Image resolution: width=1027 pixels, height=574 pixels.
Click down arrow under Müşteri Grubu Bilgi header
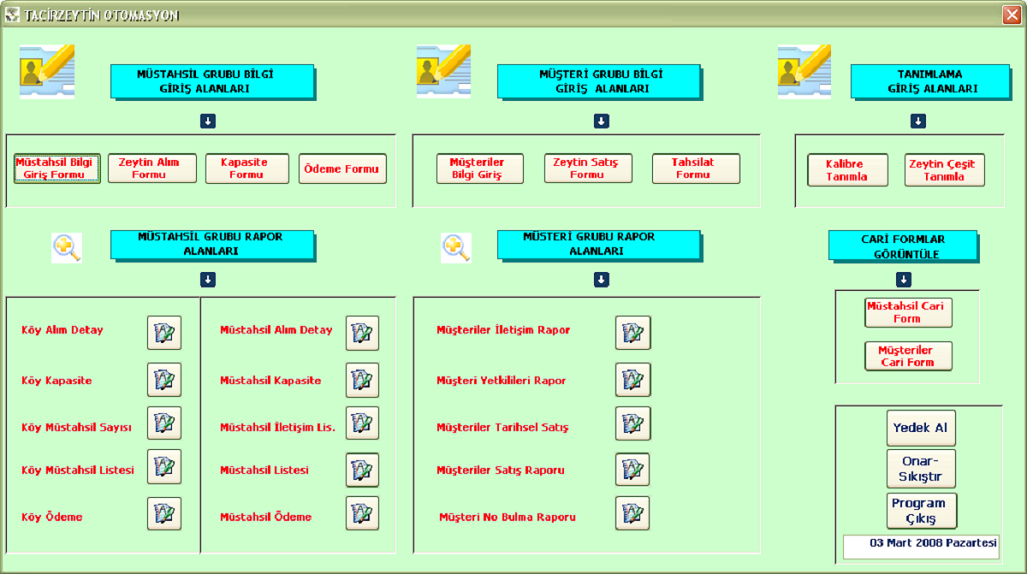tap(601, 121)
